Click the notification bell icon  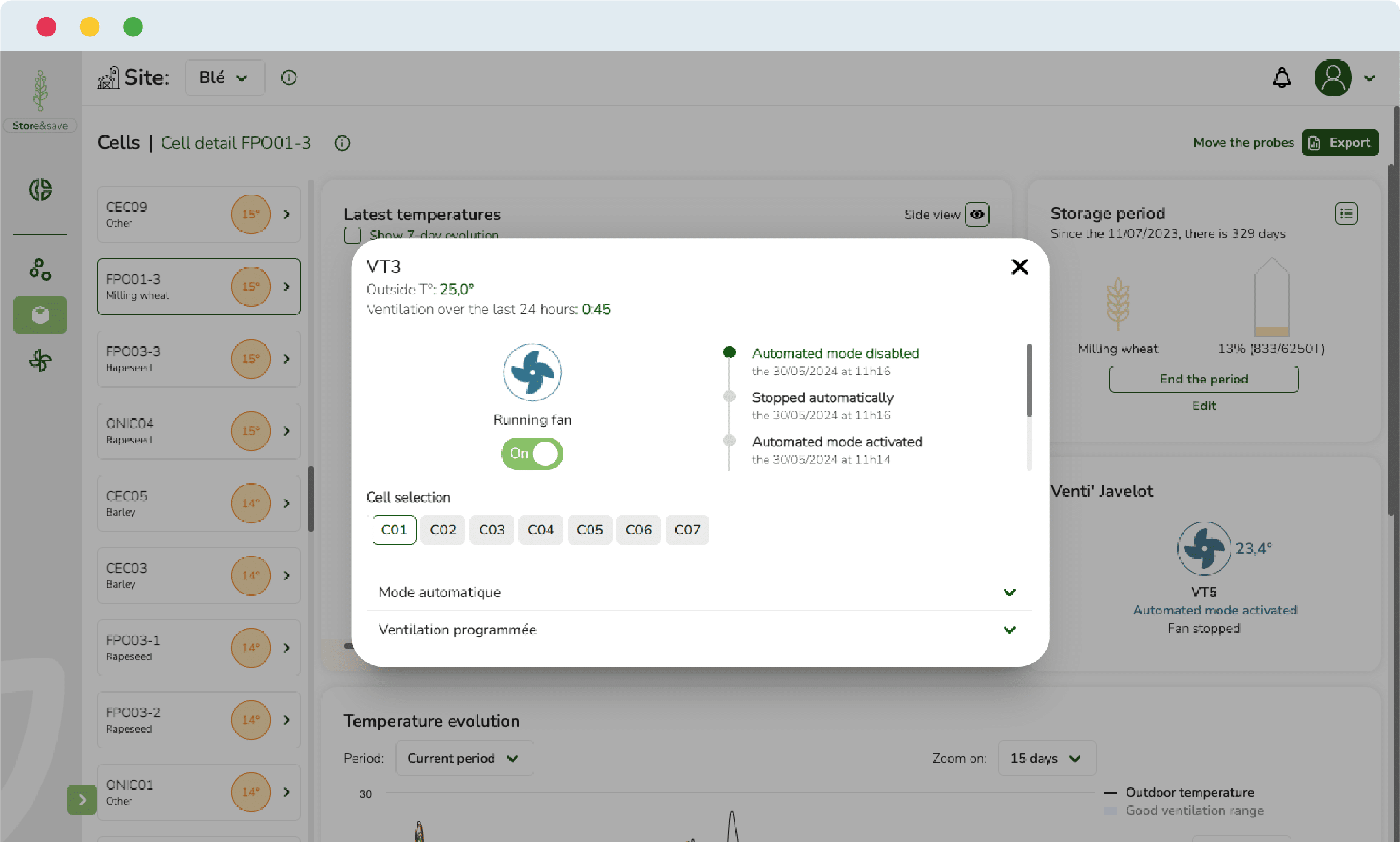point(1281,78)
